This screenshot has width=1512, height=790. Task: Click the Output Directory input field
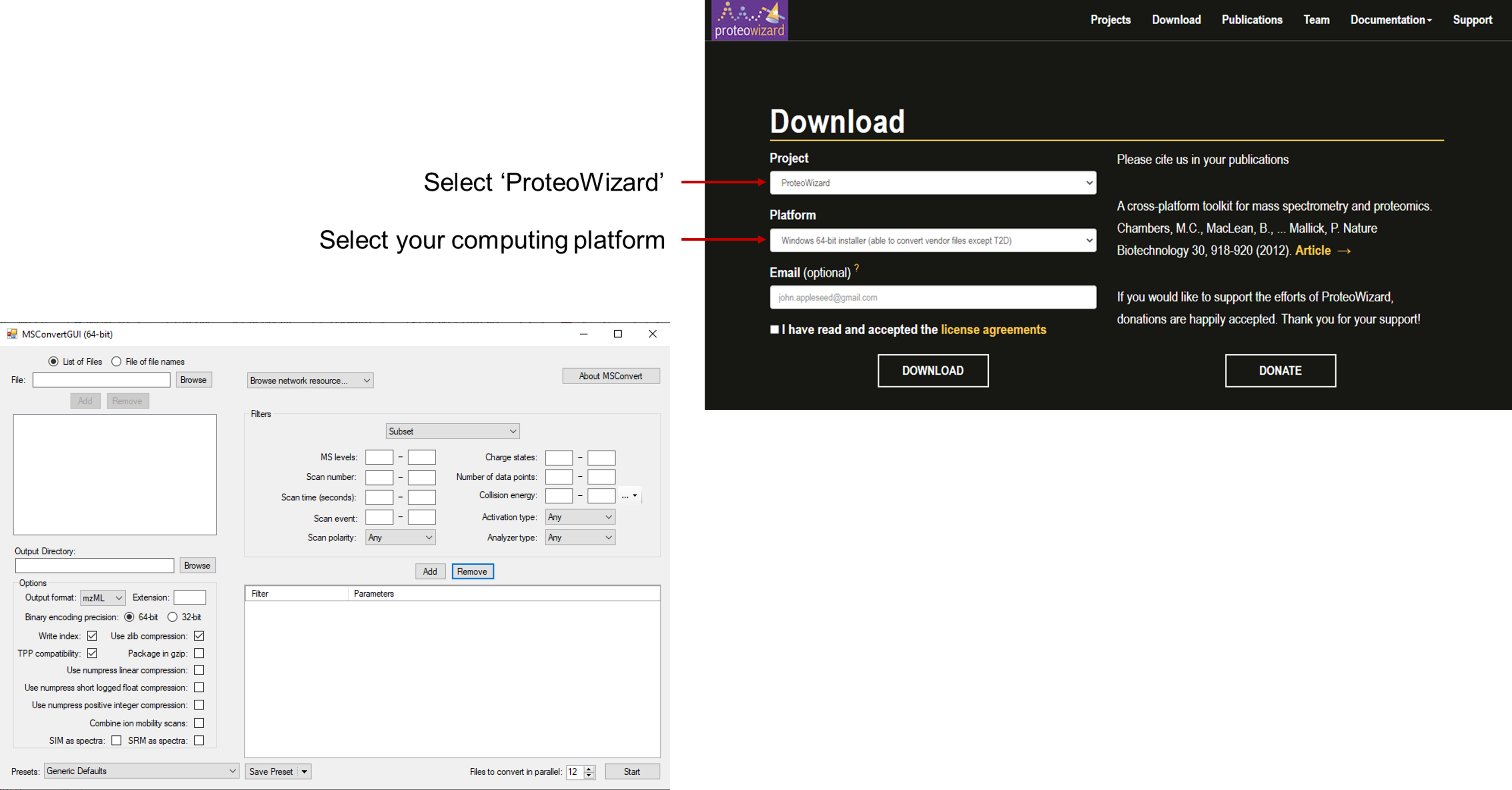point(94,565)
